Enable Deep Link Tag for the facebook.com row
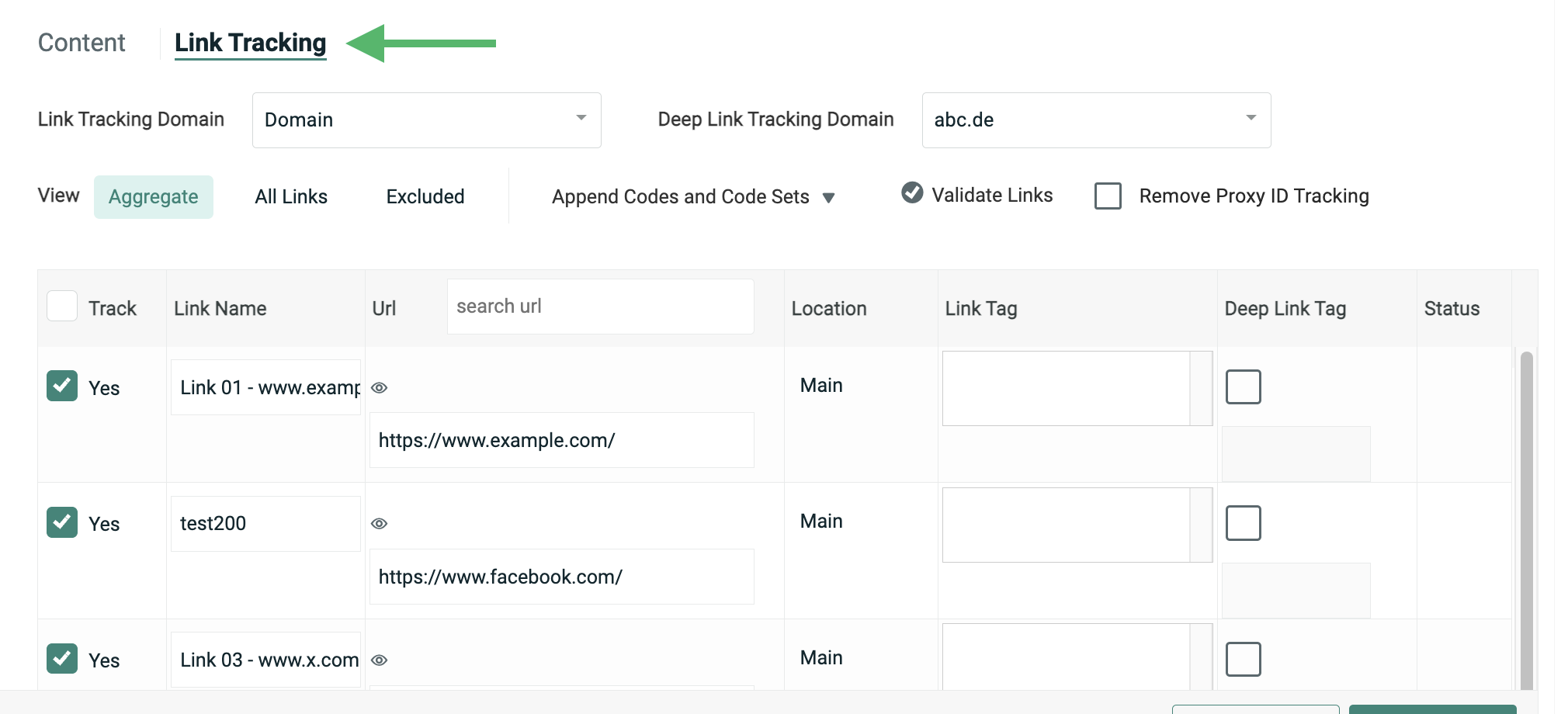The image size is (1568, 714). coord(1243,523)
